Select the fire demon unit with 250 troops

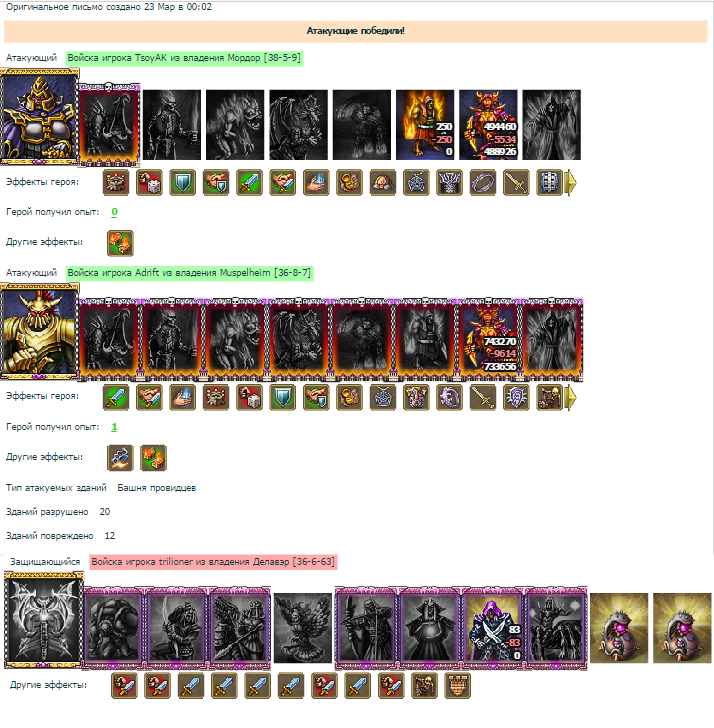tap(425, 125)
